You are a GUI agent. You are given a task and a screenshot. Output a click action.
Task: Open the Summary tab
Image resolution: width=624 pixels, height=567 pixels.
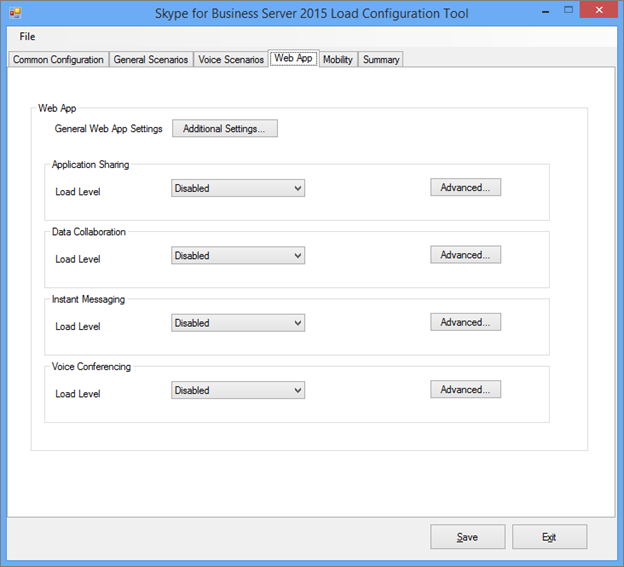coord(381,60)
